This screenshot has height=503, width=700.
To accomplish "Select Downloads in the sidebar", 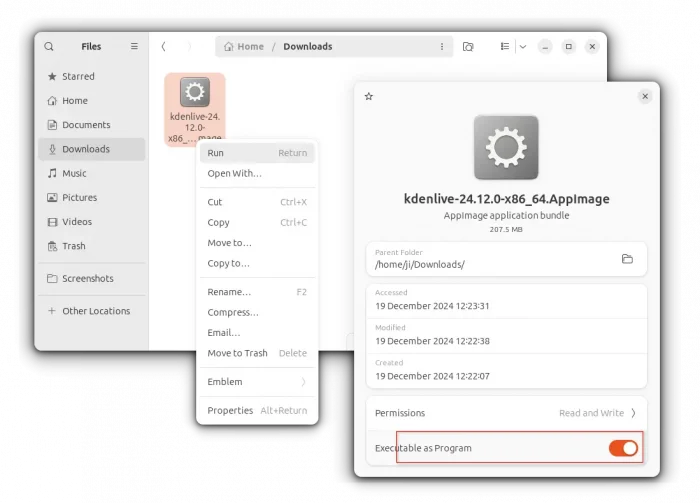I will tap(92, 149).
